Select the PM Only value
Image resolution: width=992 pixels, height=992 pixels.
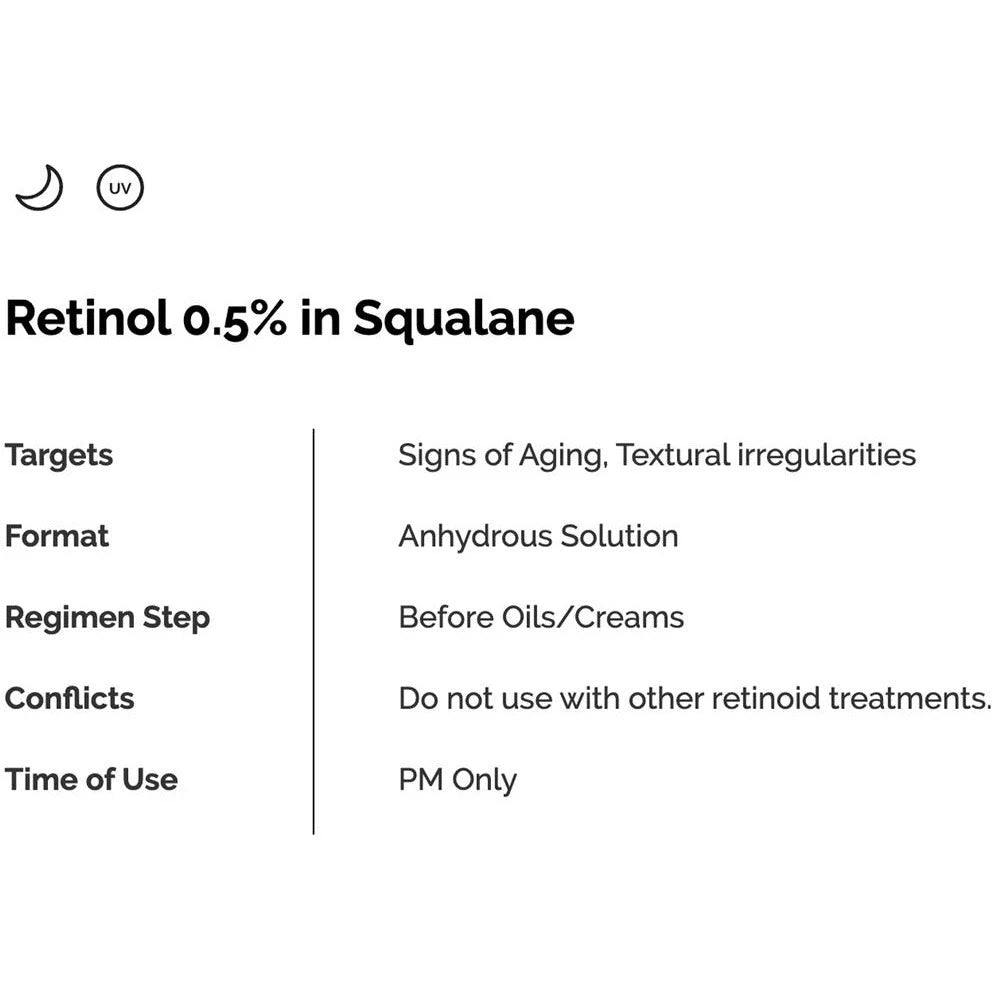457,779
